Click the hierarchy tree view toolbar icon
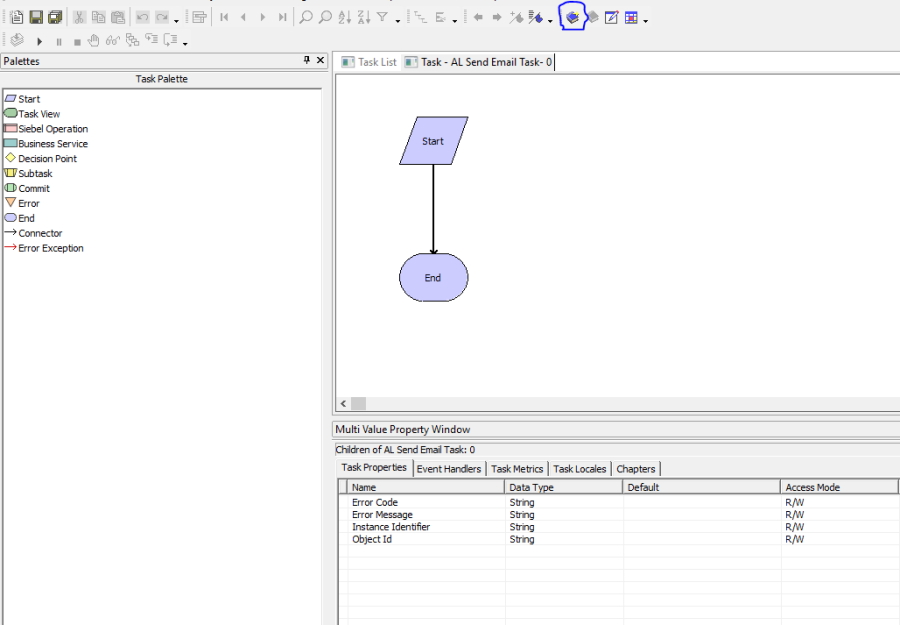Image resolution: width=900 pixels, height=625 pixels. [x=421, y=18]
